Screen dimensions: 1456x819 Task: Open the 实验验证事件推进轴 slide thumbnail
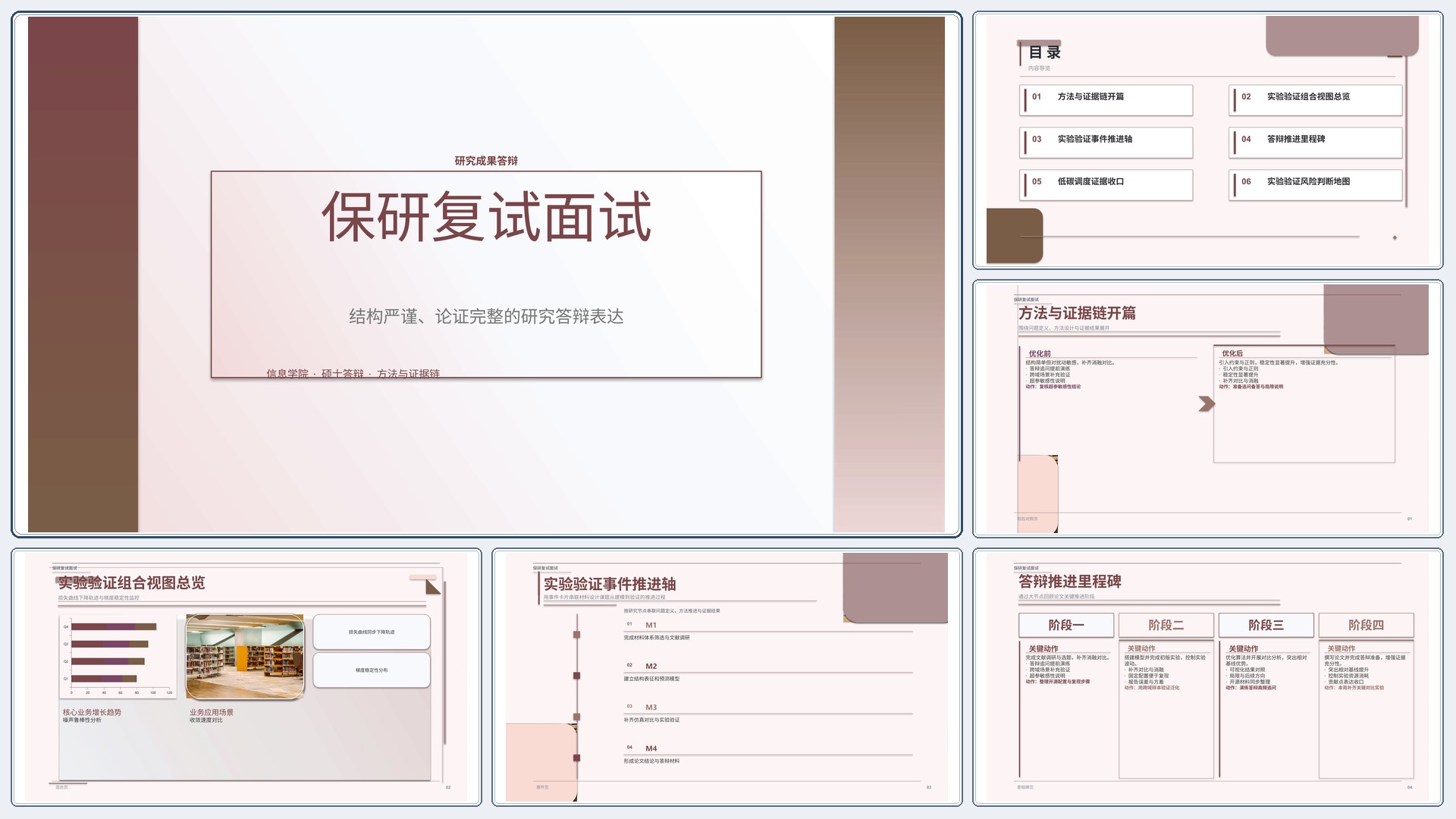coord(727,677)
